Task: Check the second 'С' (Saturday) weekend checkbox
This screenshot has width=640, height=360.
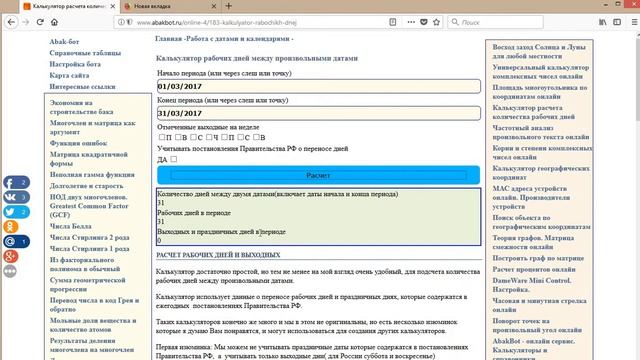Action: (240, 137)
